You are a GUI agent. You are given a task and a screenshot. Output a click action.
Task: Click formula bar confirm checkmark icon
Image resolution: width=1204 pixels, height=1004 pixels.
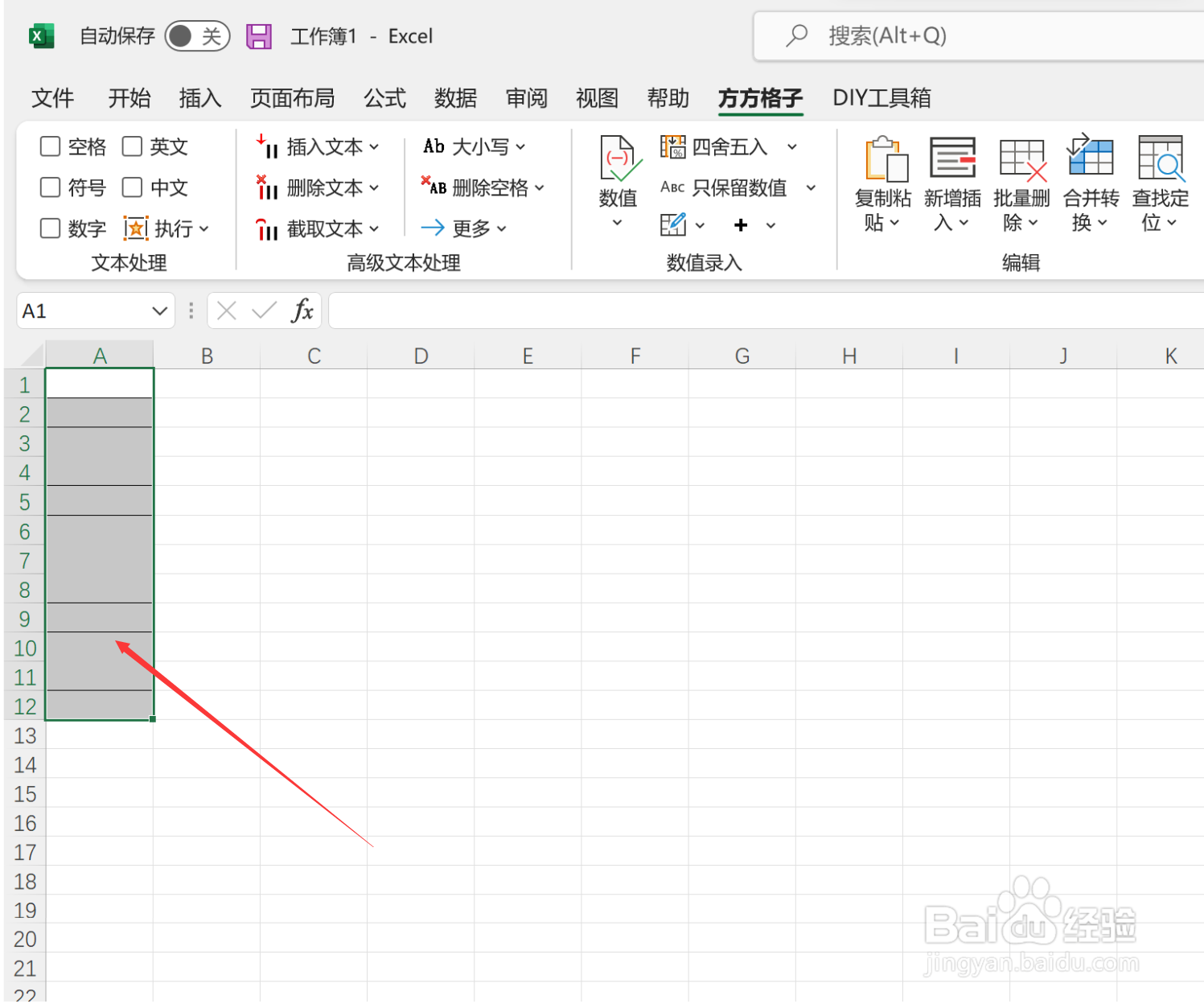[264, 311]
